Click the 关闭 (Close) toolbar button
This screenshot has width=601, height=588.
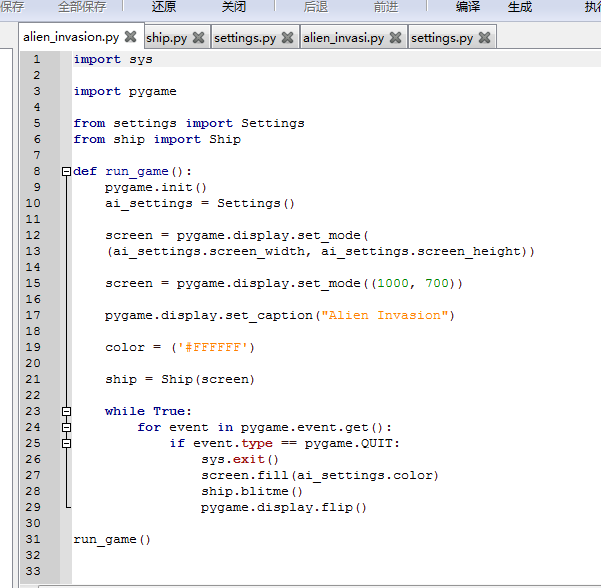click(x=233, y=7)
